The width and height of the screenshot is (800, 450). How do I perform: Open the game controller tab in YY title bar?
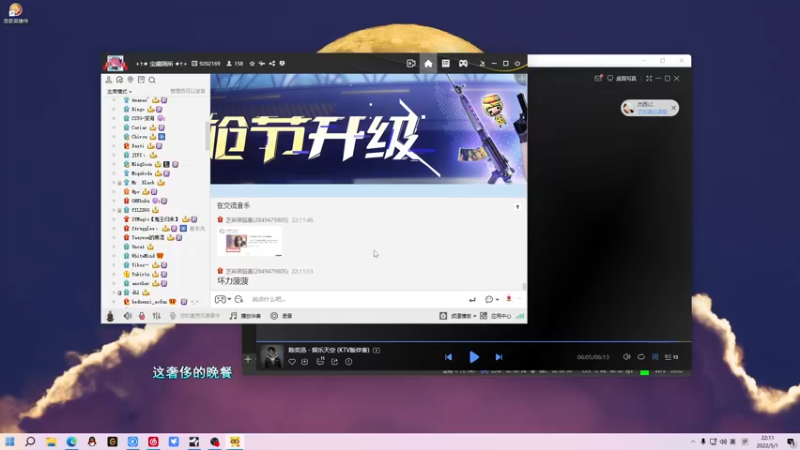coord(463,64)
